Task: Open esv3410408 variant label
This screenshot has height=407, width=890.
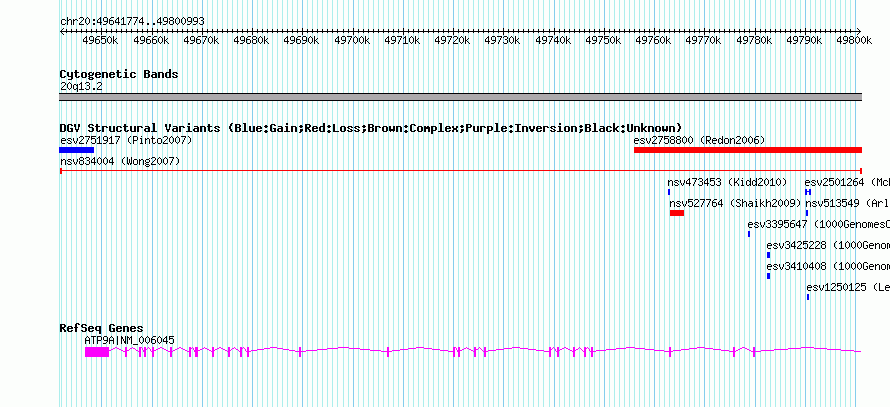Action: 828,266
